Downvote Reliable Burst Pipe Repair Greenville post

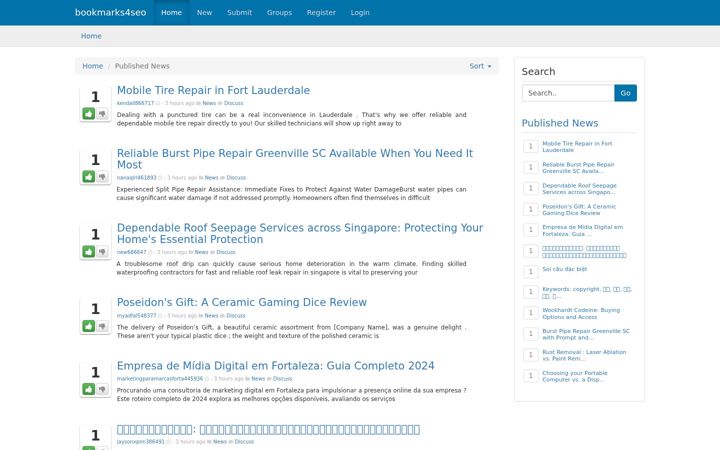(102, 176)
